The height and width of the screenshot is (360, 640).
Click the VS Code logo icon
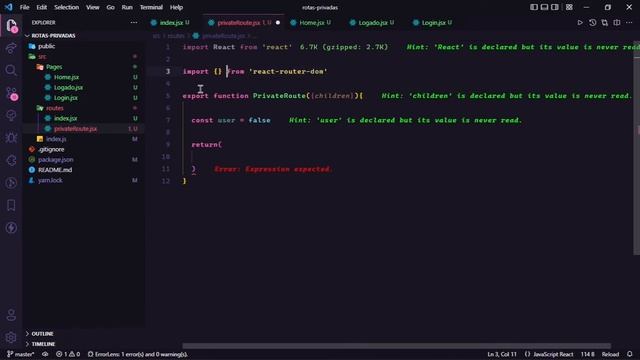click(x=9, y=7)
